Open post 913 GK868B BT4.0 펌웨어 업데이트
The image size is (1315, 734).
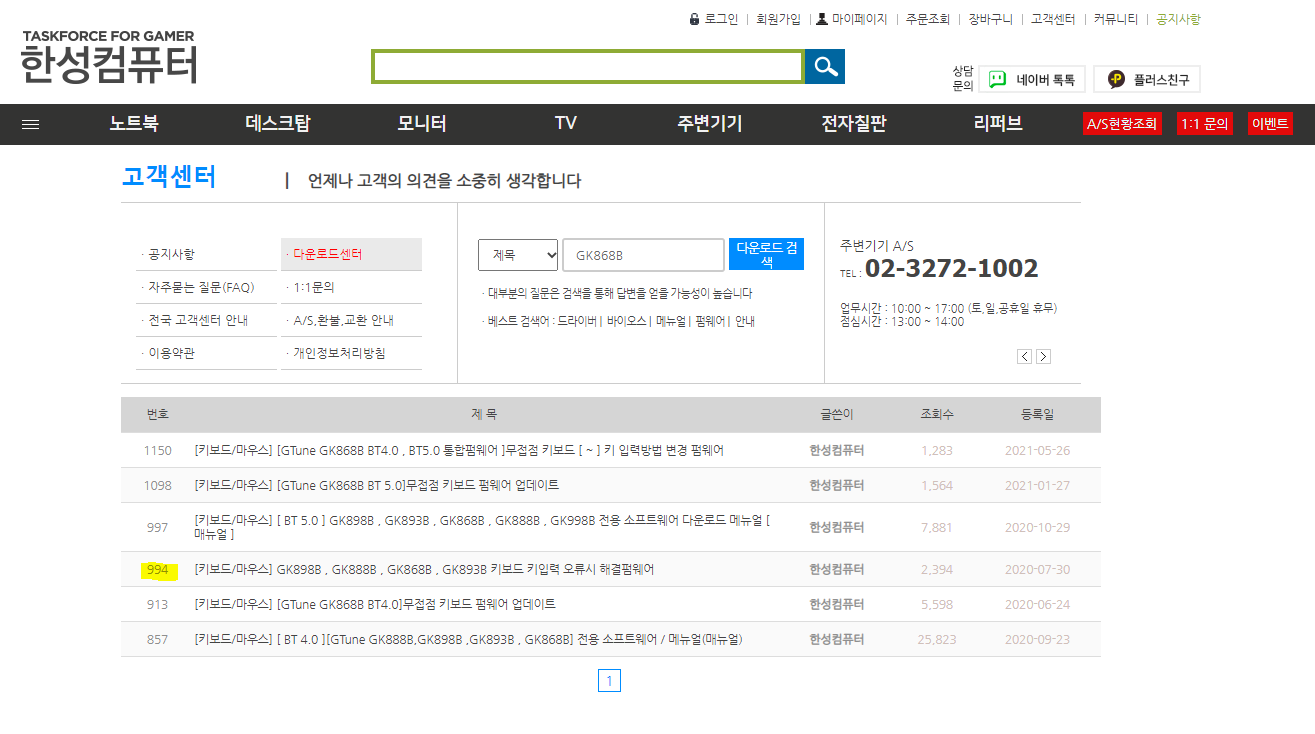[375, 604]
